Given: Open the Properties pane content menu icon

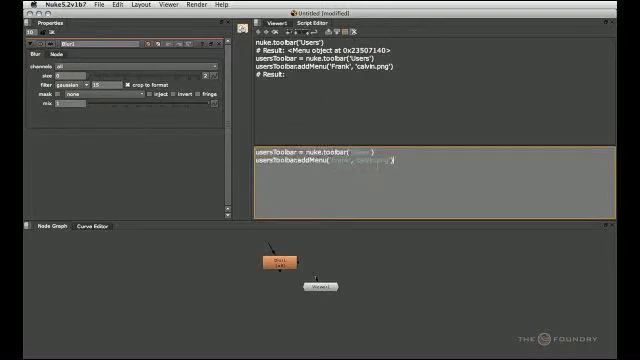Looking at the screenshot, I should tap(27, 23).
